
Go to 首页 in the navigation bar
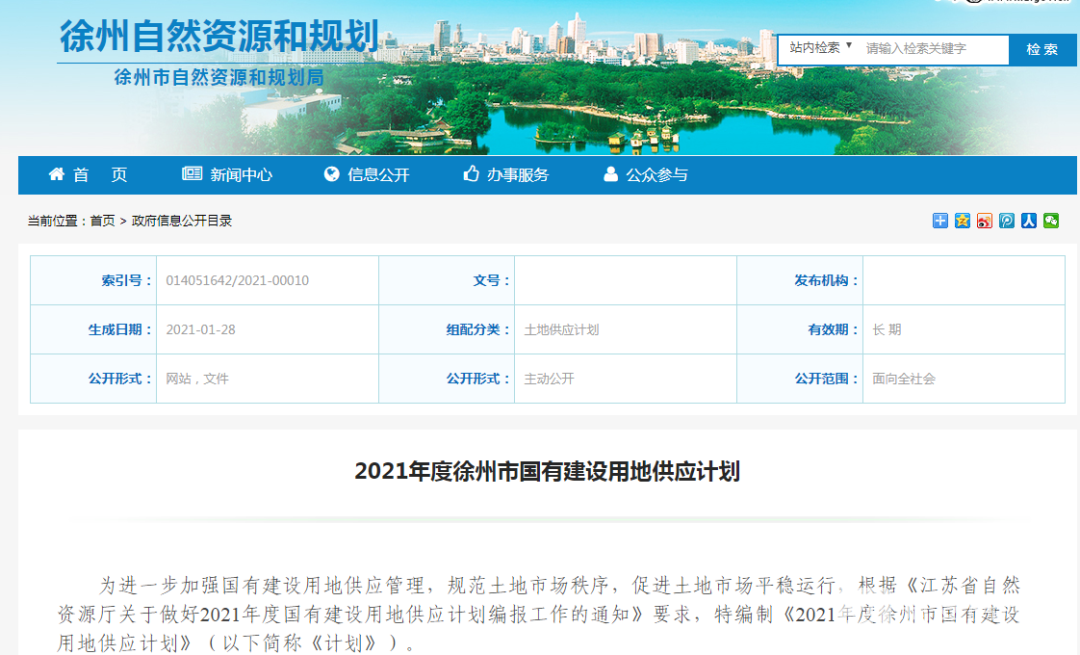(x=88, y=175)
